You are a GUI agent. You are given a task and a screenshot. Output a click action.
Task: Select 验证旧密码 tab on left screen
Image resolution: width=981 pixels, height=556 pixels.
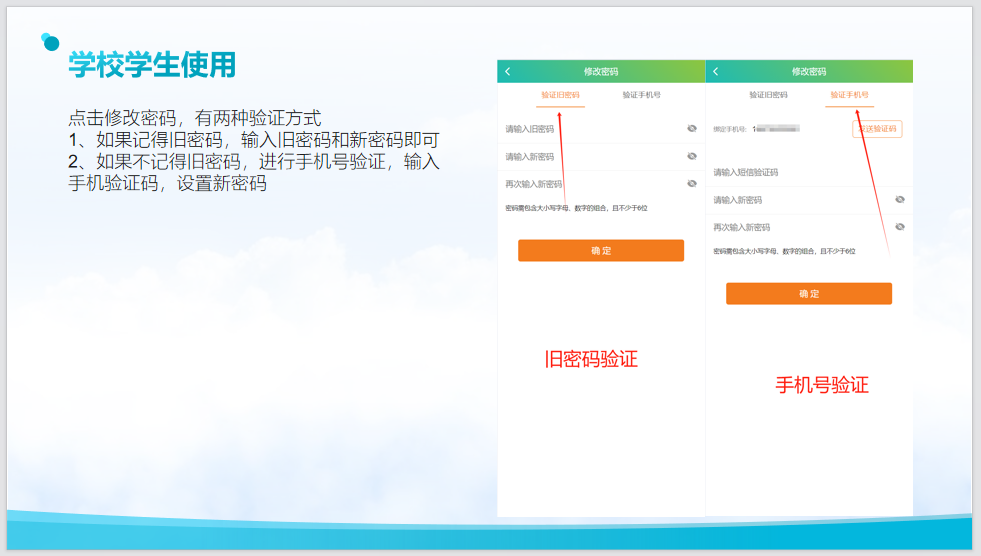pyautogui.click(x=560, y=95)
